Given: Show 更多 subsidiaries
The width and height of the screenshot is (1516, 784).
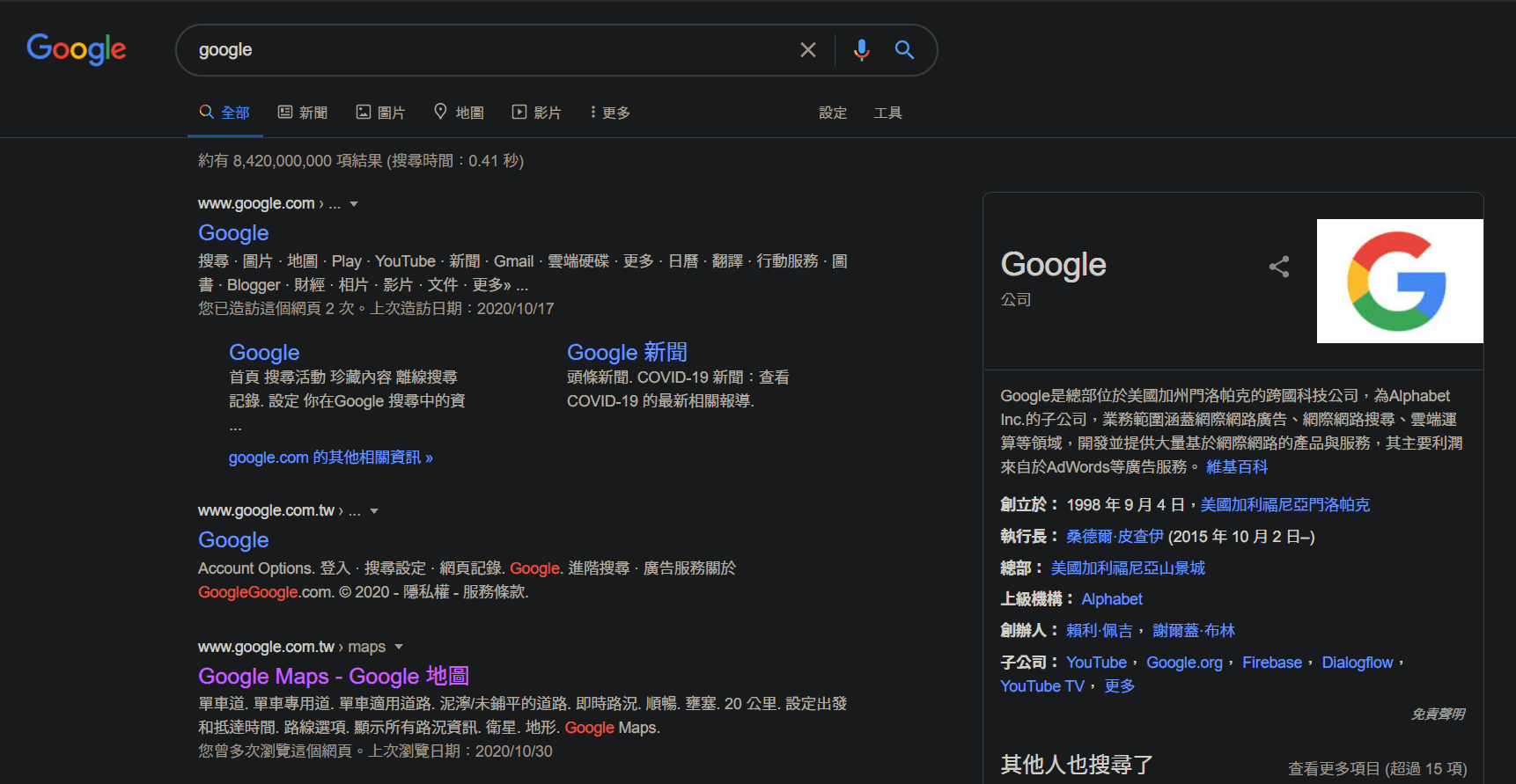Looking at the screenshot, I should click(x=1119, y=686).
